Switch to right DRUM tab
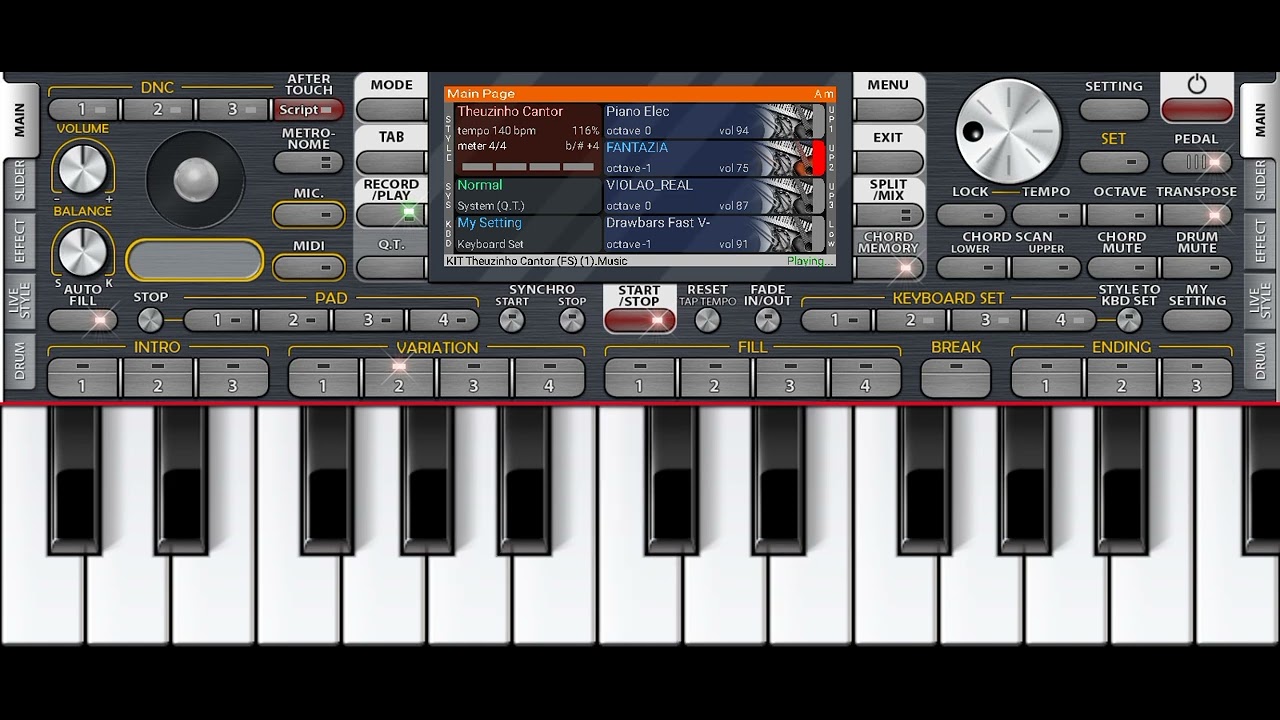Image resolution: width=1280 pixels, height=720 pixels. [1260, 361]
